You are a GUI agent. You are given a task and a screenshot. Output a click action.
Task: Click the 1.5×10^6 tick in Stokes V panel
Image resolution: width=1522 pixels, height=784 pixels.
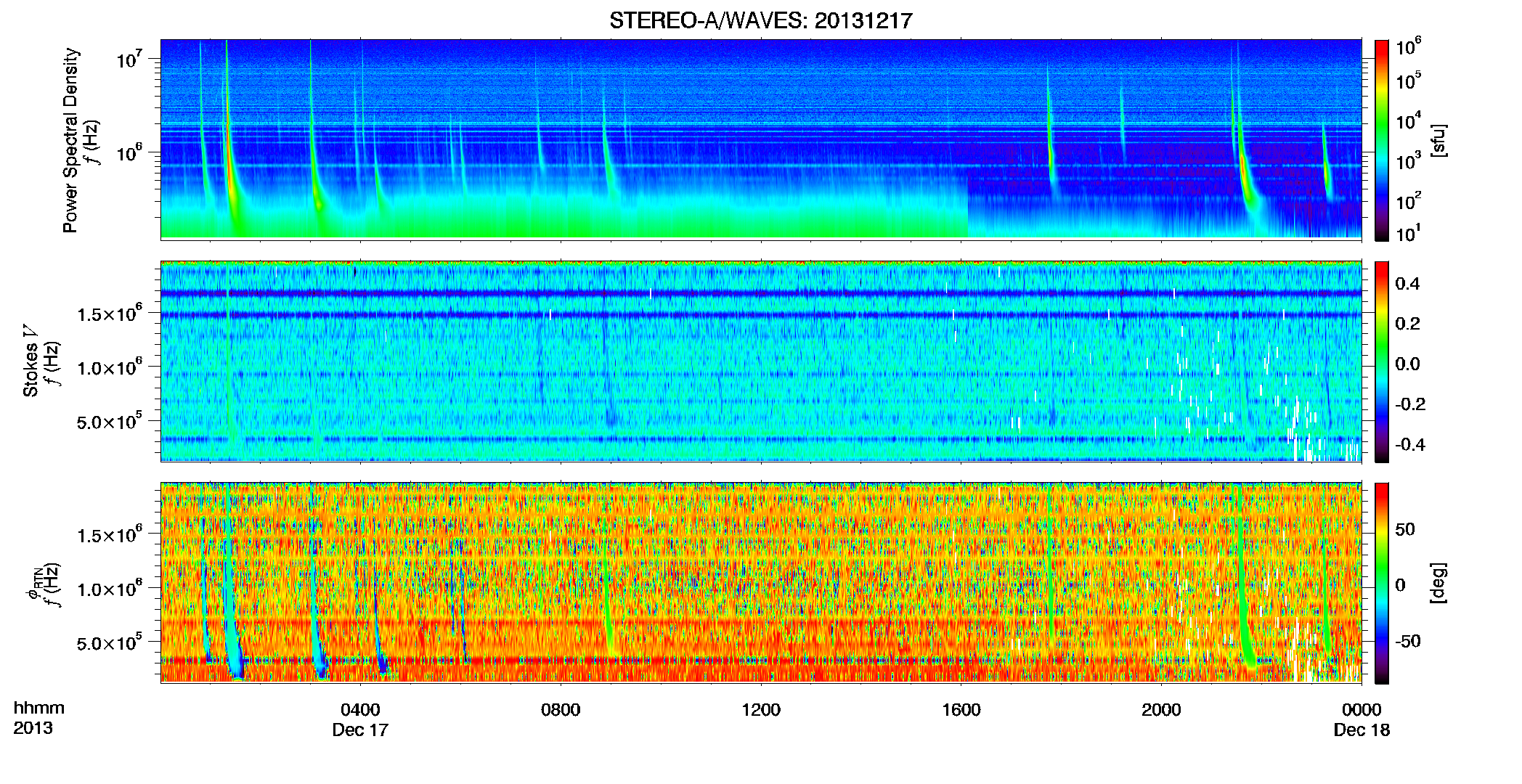coord(110,313)
